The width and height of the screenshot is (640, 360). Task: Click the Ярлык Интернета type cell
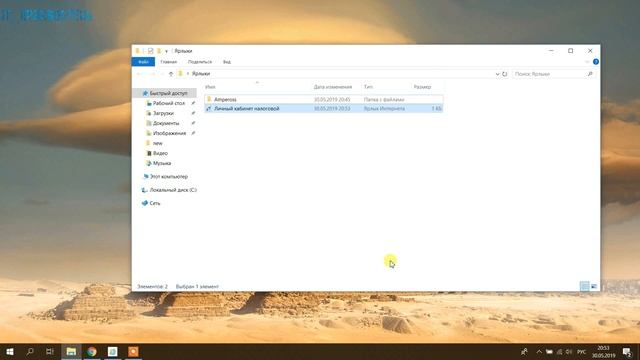click(x=384, y=109)
